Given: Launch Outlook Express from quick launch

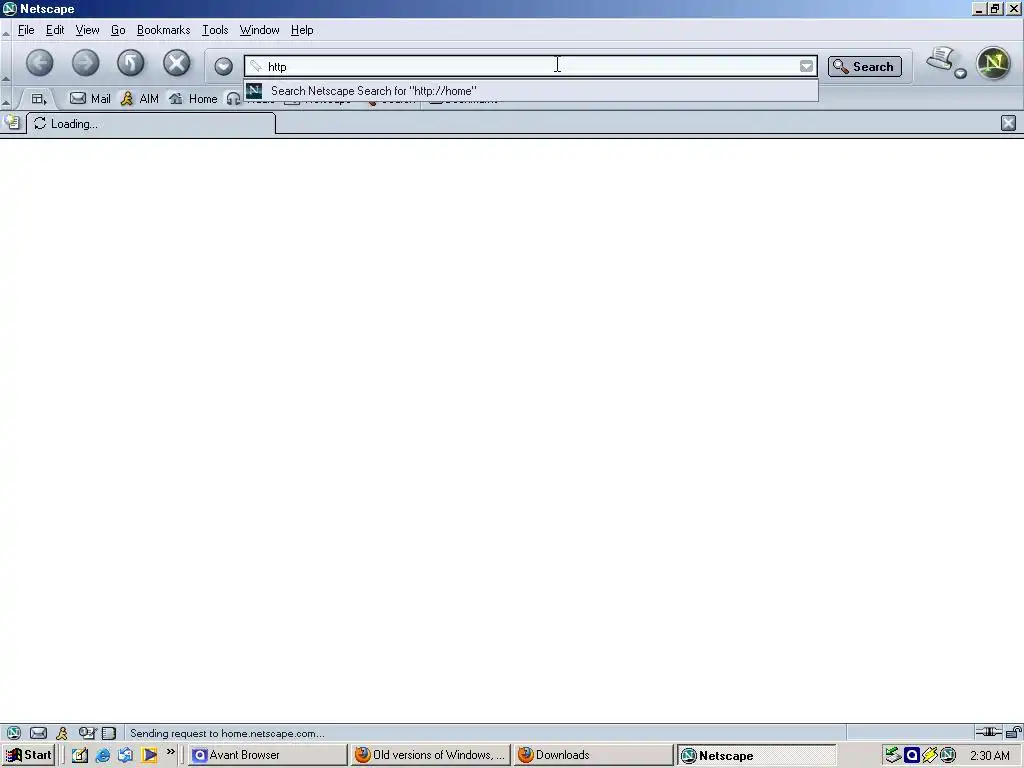Looking at the screenshot, I should pyautogui.click(x=125, y=755).
